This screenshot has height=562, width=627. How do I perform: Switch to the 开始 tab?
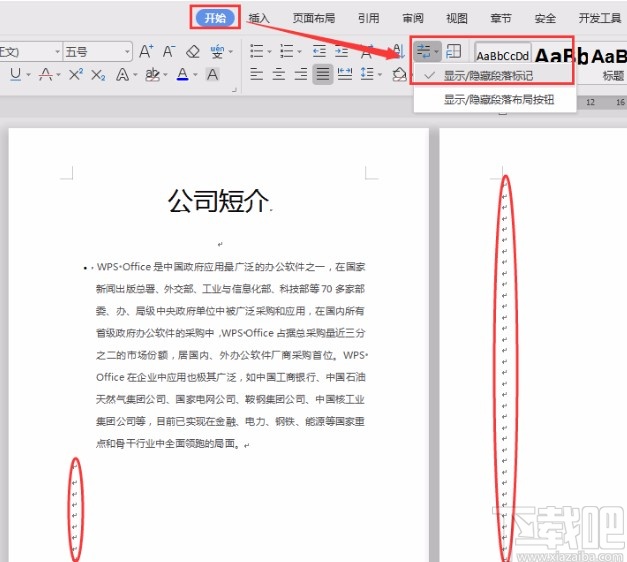pyautogui.click(x=215, y=18)
